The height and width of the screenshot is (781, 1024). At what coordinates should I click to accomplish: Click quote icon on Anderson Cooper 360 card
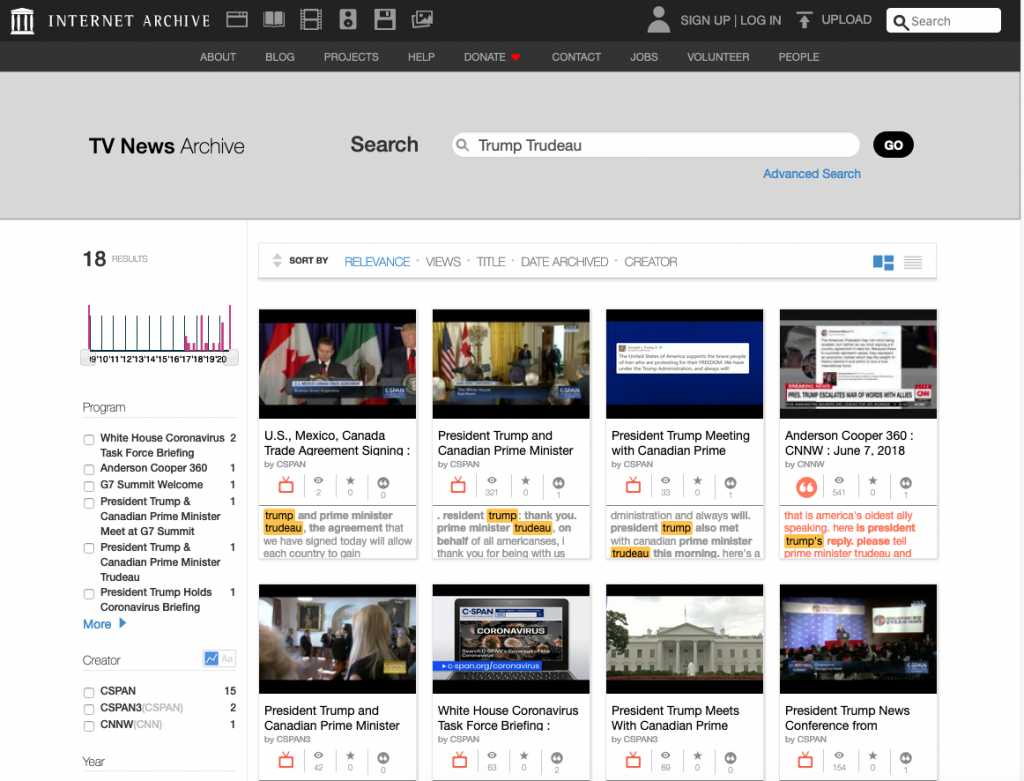(x=807, y=487)
